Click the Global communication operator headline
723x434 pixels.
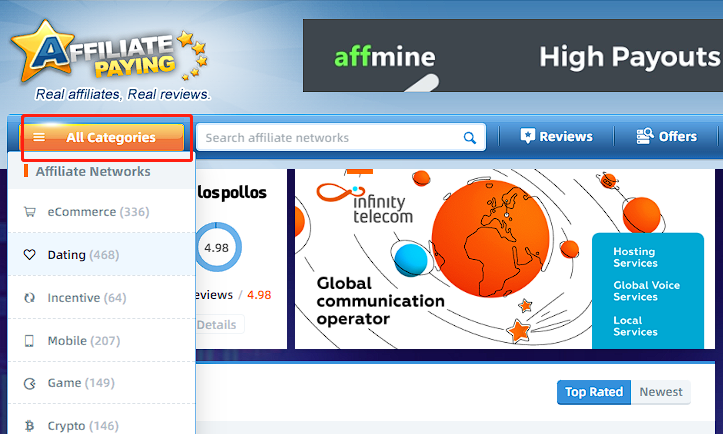pyautogui.click(x=380, y=301)
